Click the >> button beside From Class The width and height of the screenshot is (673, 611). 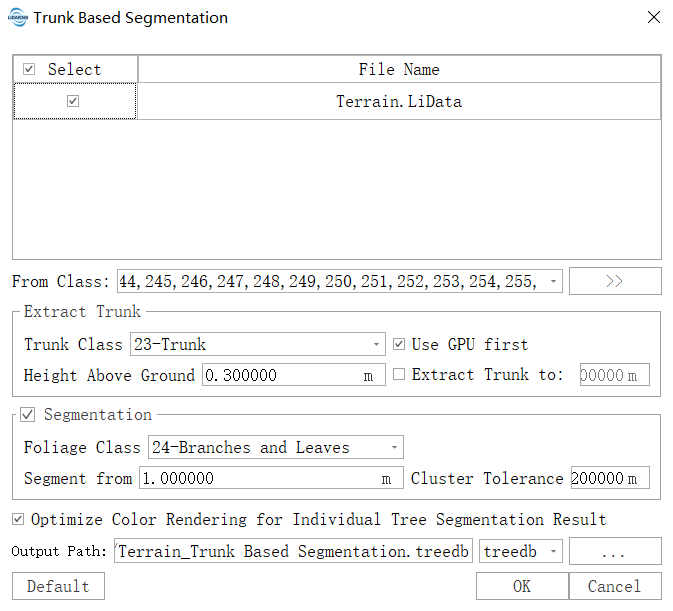point(614,282)
